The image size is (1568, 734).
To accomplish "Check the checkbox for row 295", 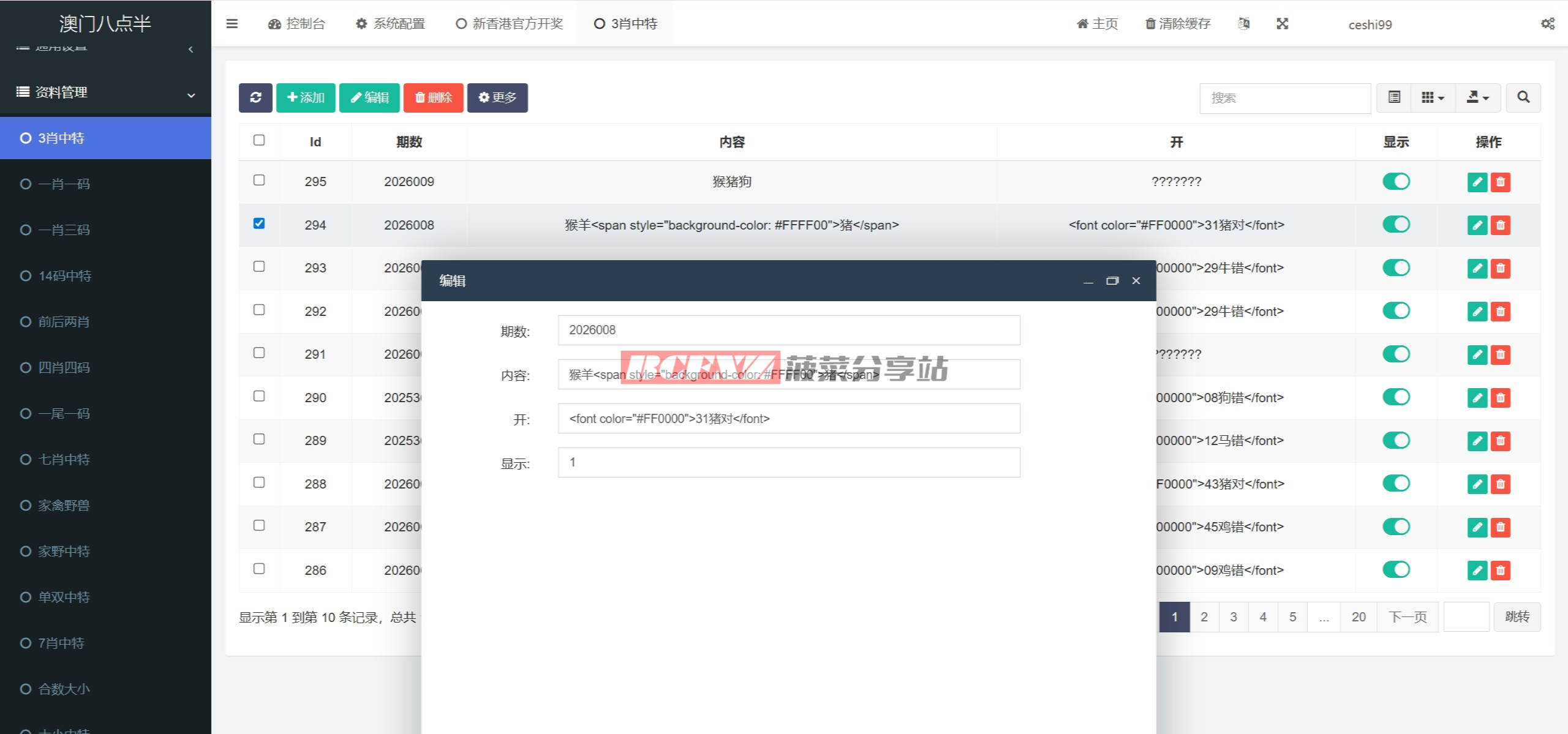I will 259,181.
